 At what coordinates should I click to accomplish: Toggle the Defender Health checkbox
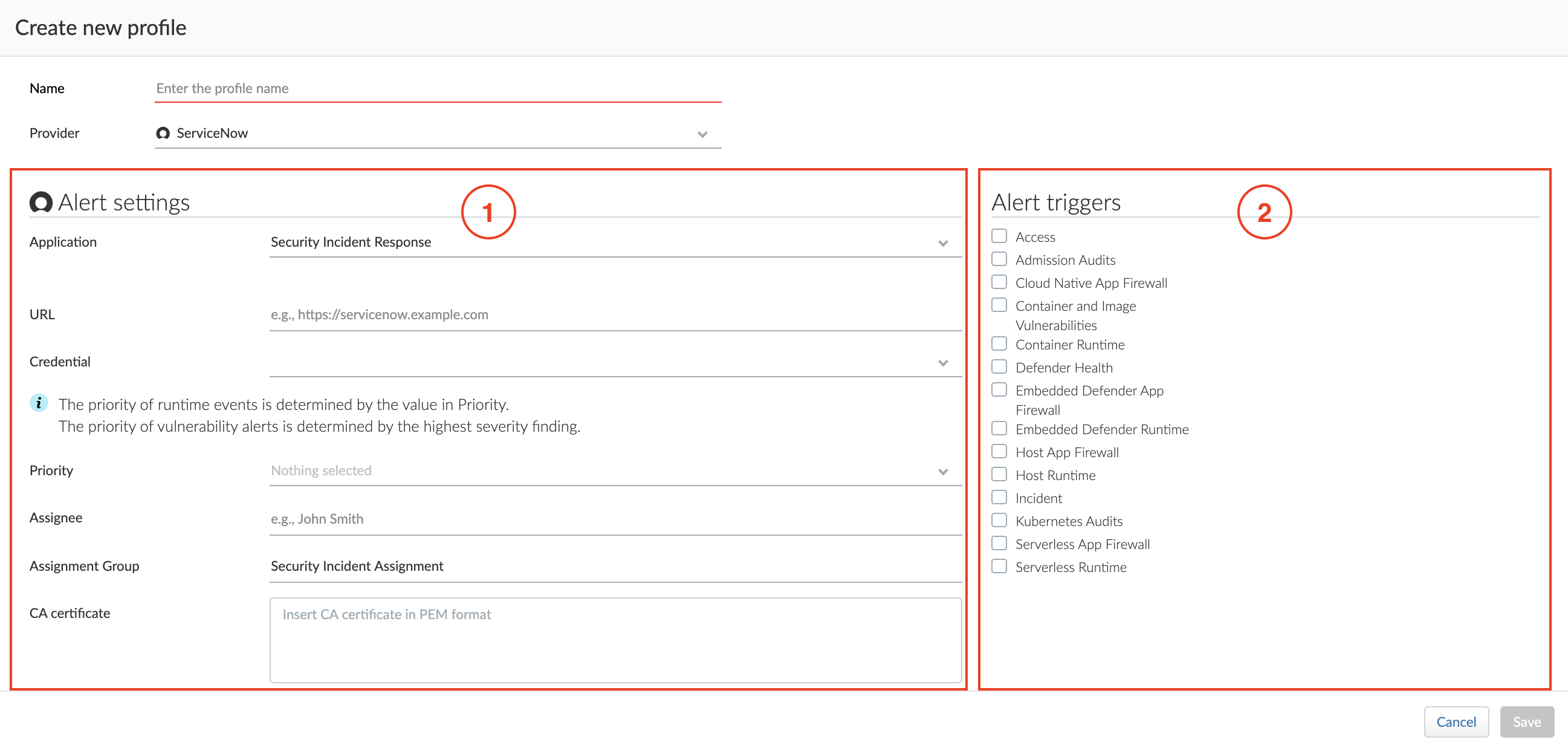click(999, 366)
